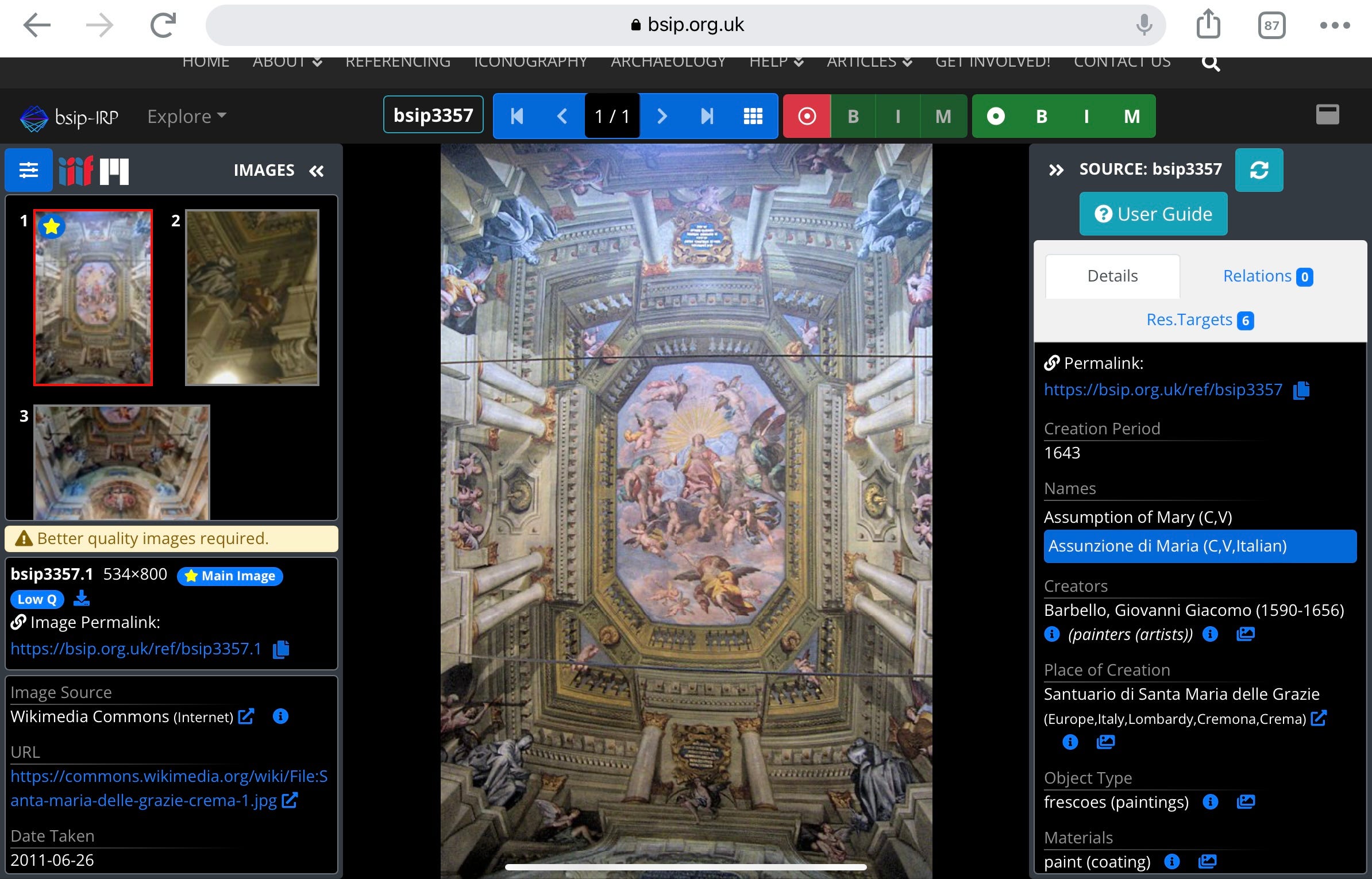
Task: Click the IIIF logo icon
Action: pyautogui.click(x=75, y=171)
